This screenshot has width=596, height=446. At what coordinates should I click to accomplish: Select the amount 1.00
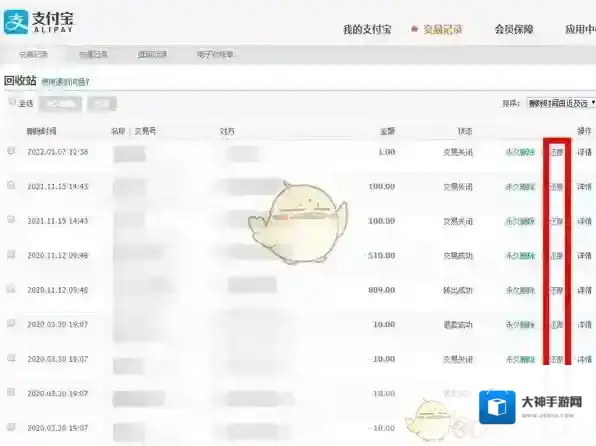point(387,152)
